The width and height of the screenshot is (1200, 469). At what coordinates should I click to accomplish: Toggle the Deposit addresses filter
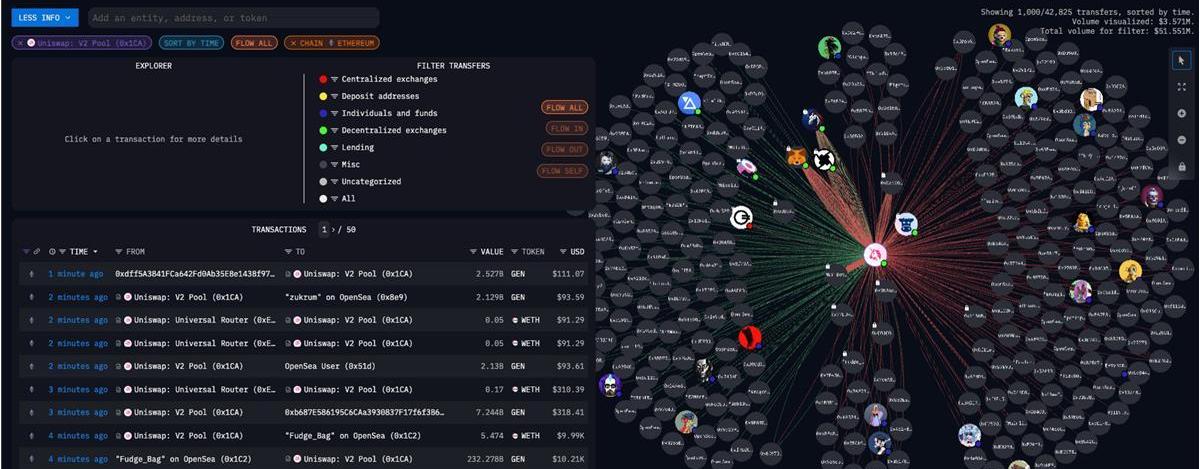pyautogui.click(x=368, y=96)
